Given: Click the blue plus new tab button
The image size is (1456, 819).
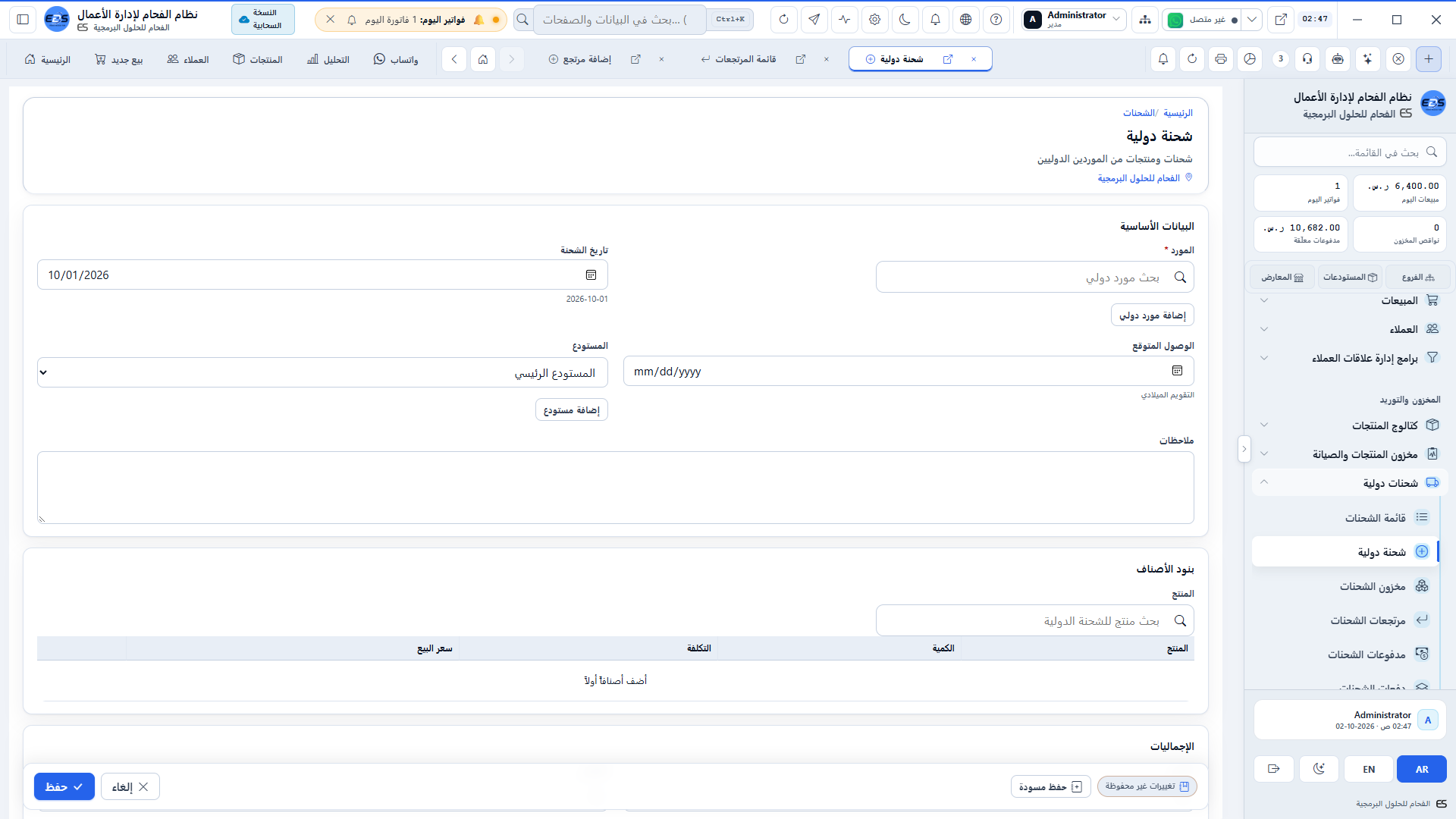Looking at the screenshot, I should (x=1429, y=58).
